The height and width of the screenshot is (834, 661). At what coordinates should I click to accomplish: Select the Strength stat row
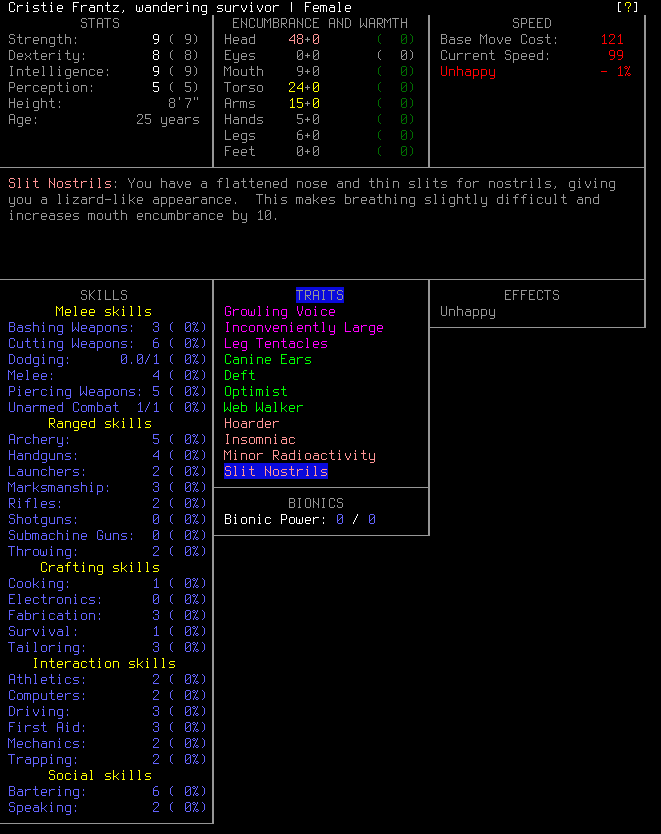click(103, 39)
